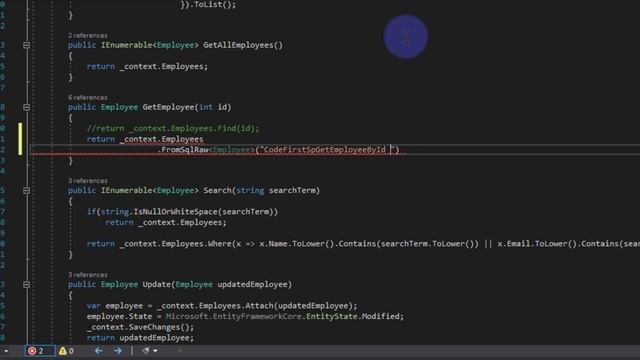Collapse the Search method

(x=27, y=191)
